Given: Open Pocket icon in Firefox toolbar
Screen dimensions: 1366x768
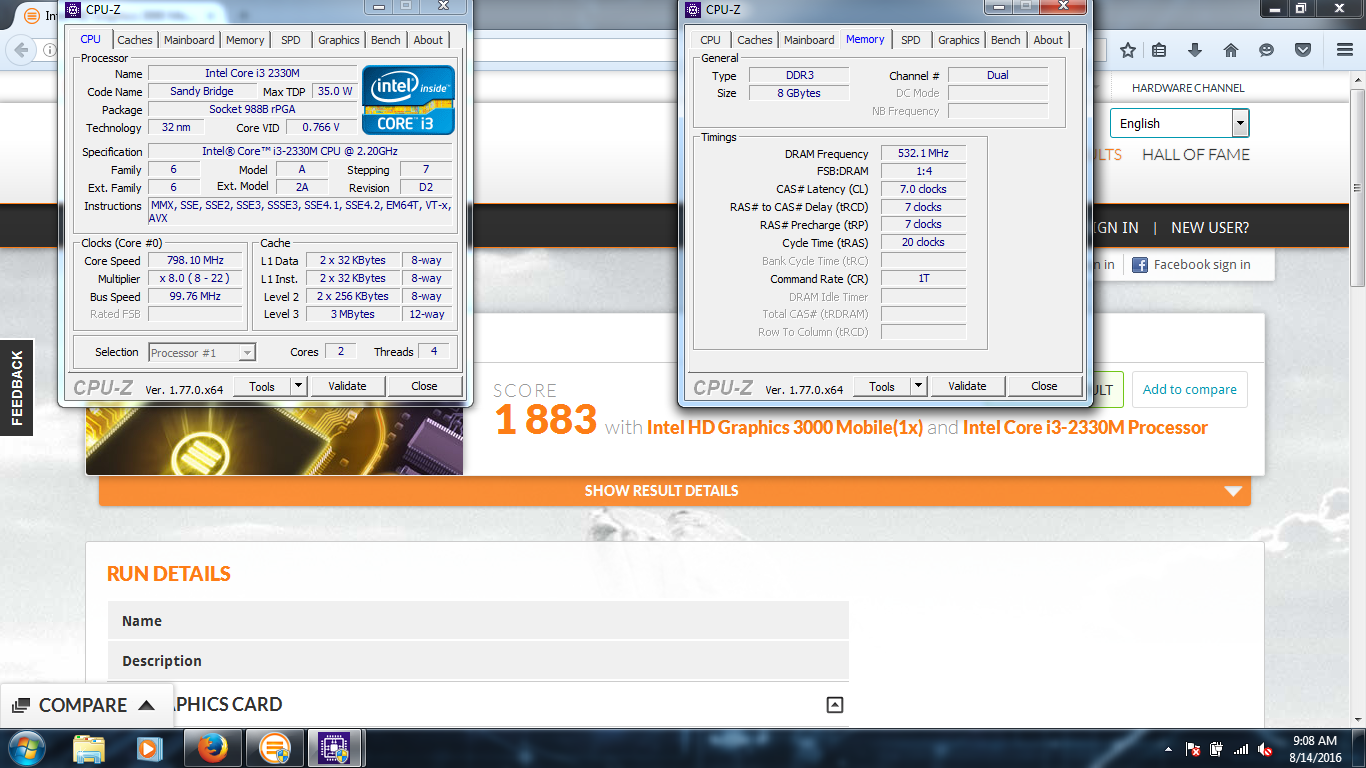Looking at the screenshot, I should [x=1303, y=50].
